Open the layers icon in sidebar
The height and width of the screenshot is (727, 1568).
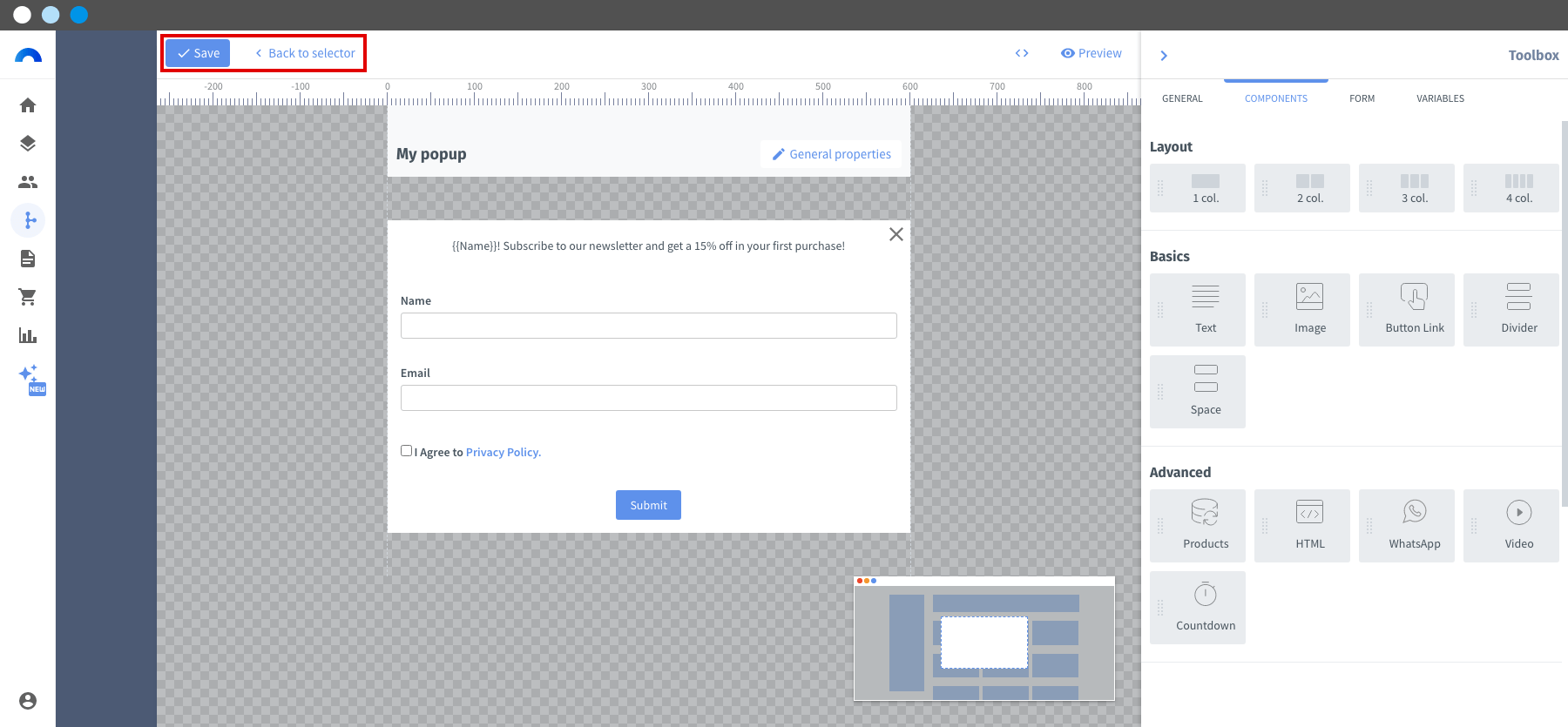point(28,144)
